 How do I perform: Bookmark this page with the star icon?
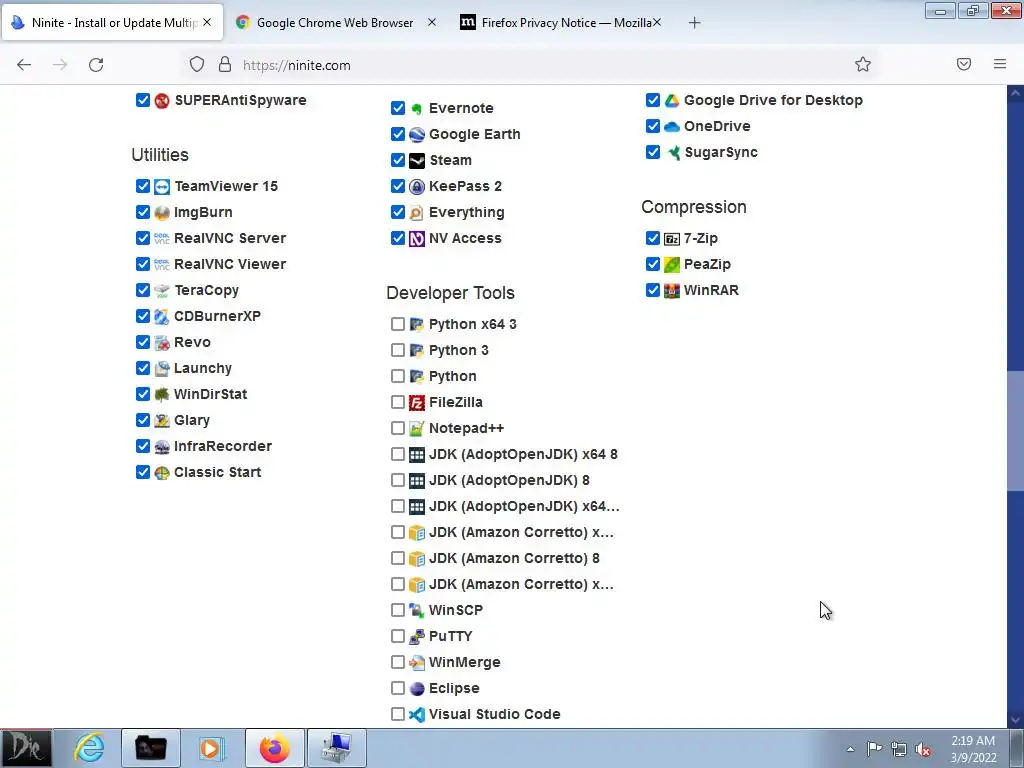pos(863,64)
